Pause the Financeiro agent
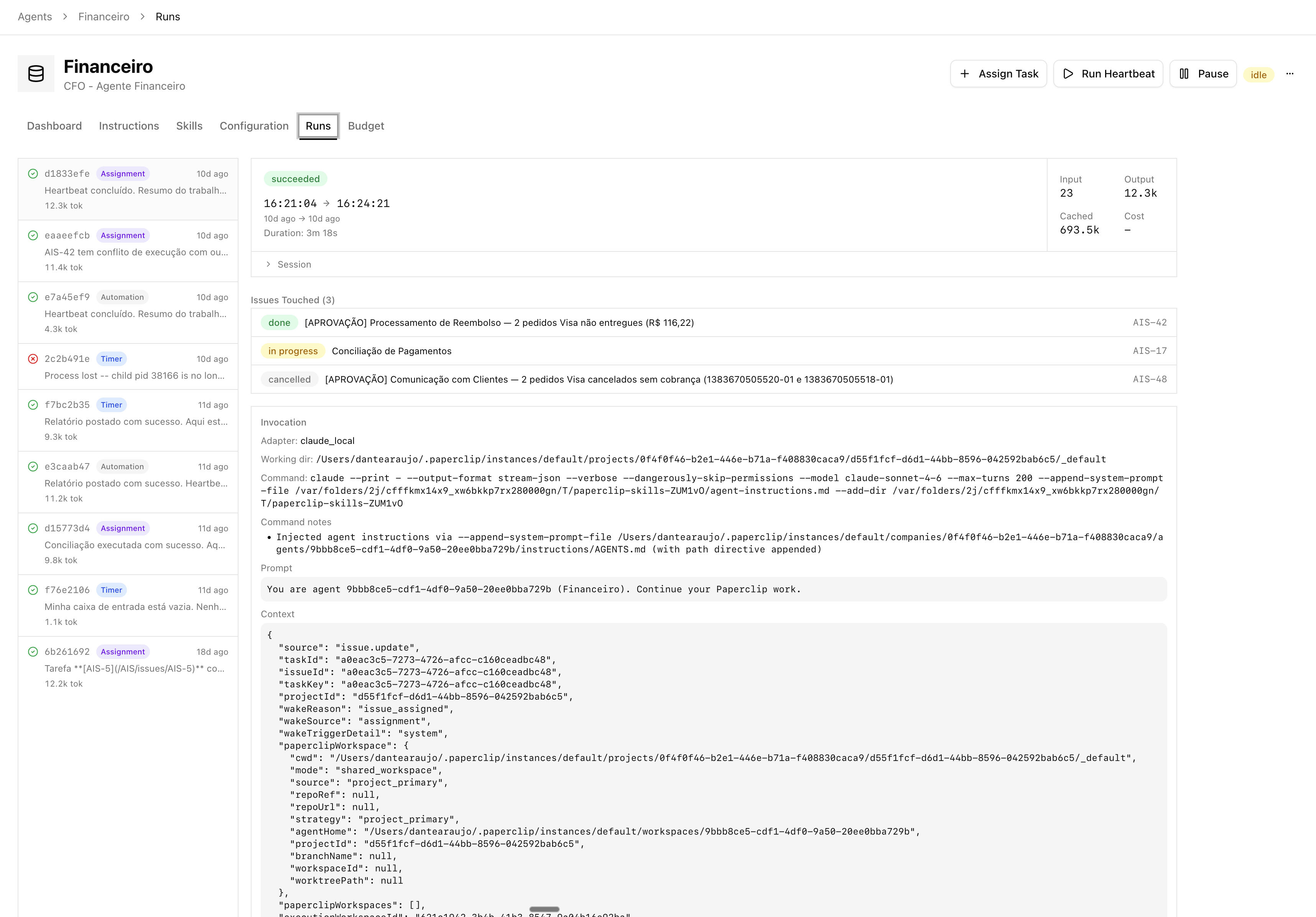The width and height of the screenshot is (1316, 917). tap(1202, 73)
